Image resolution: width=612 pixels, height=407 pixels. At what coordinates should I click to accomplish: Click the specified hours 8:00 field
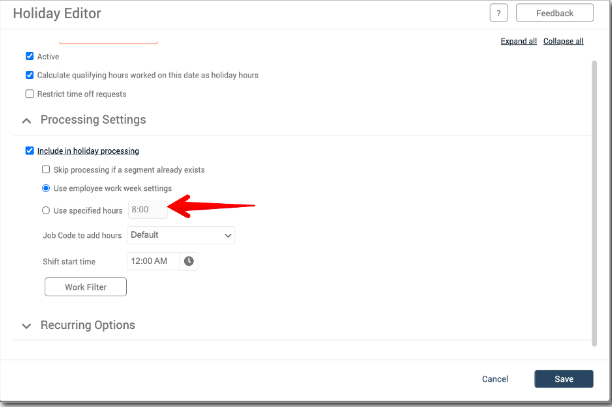[x=148, y=210]
